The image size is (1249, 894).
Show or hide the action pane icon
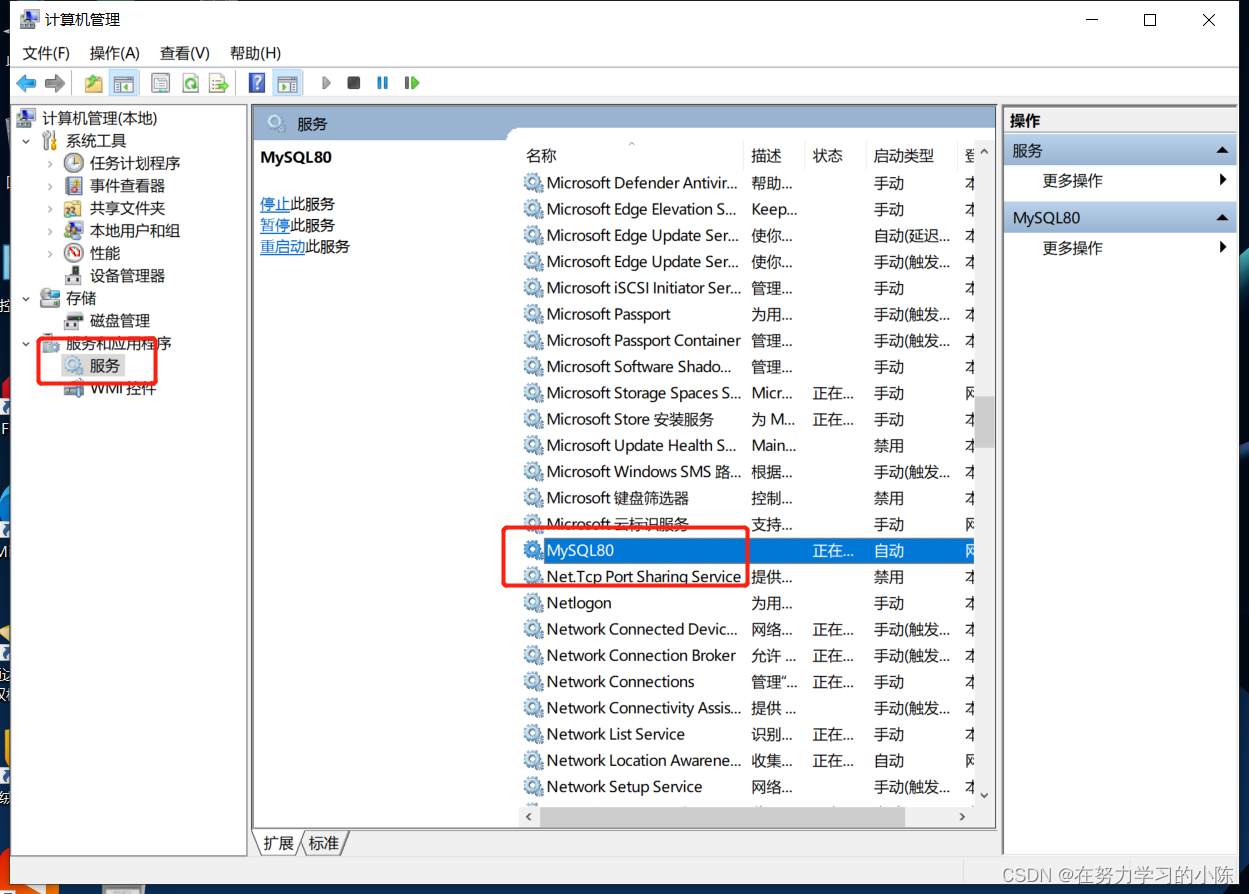(x=287, y=83)
